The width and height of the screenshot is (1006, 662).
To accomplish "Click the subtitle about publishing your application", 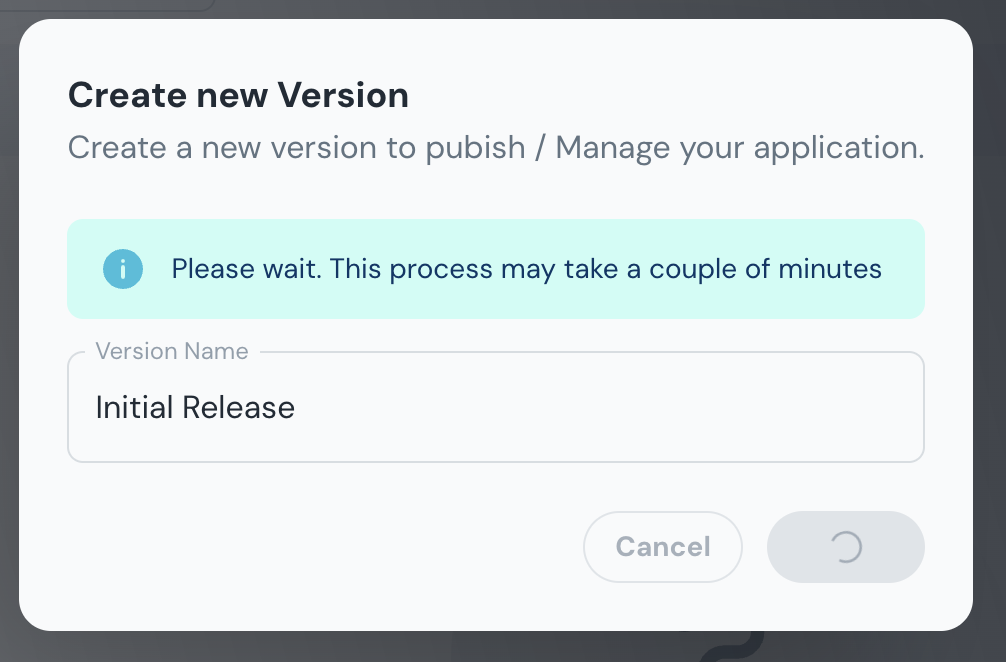I will point(496,147).
